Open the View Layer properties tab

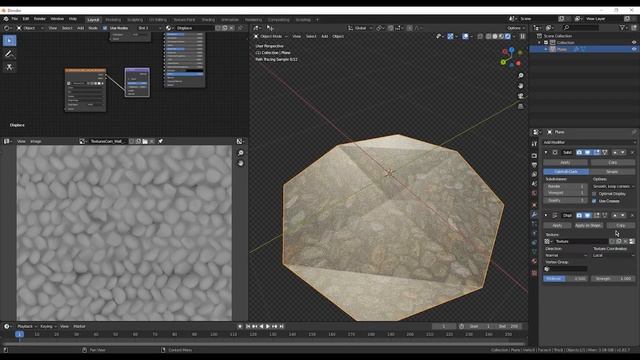(x=534, y=174)
